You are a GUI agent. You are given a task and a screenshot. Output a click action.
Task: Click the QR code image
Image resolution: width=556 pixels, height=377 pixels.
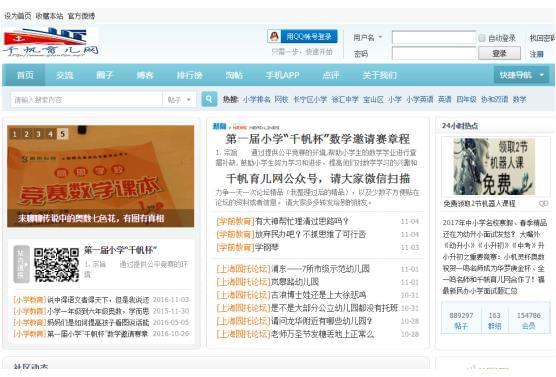tap(56, 265)
